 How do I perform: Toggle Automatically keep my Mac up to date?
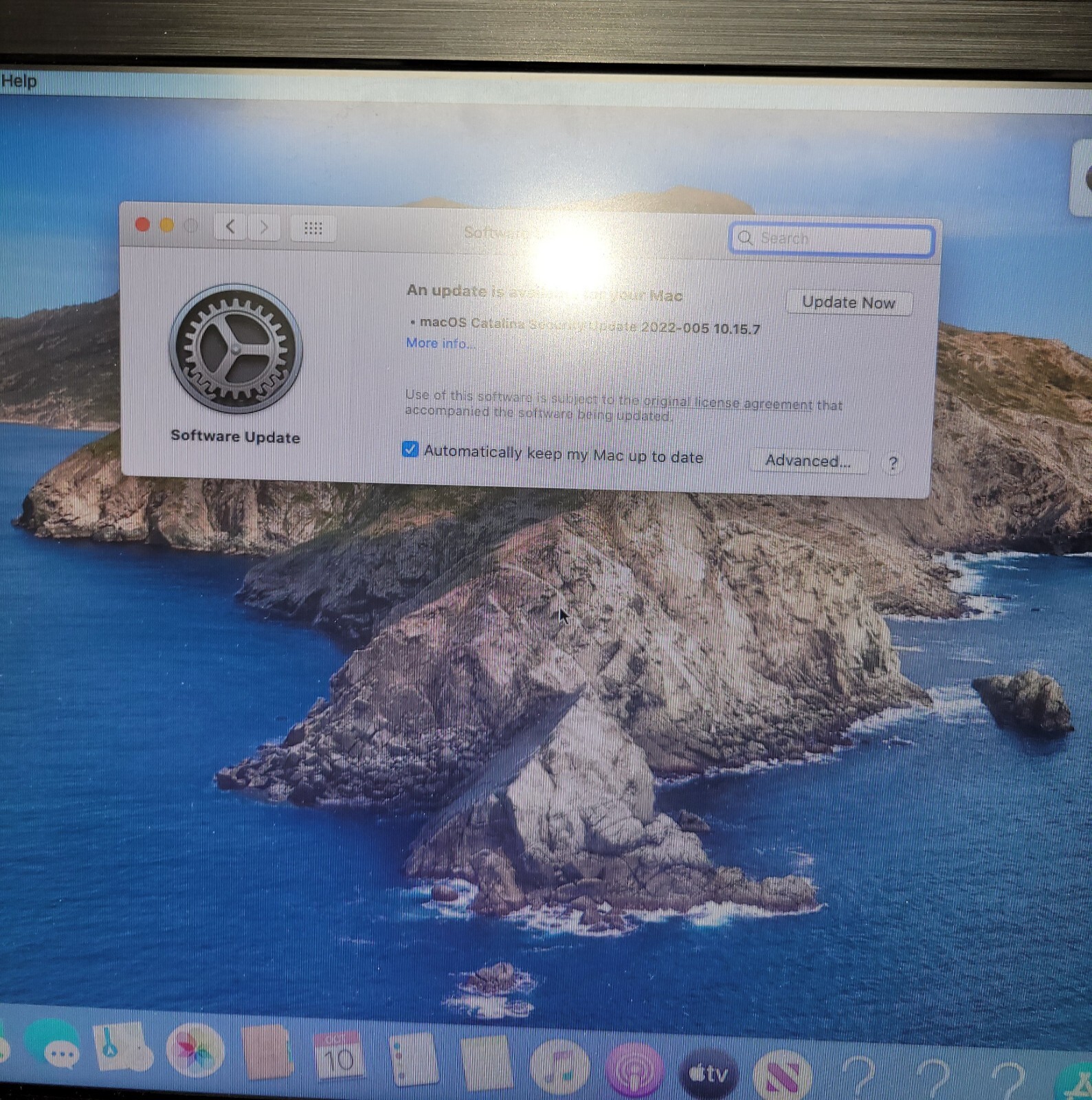[x=410, y=449]
